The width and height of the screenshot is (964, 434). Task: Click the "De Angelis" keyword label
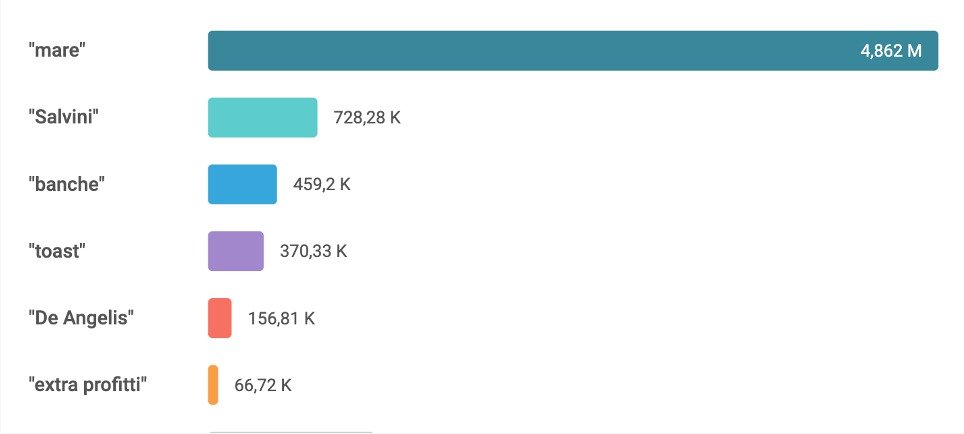(x=81, y=318)
